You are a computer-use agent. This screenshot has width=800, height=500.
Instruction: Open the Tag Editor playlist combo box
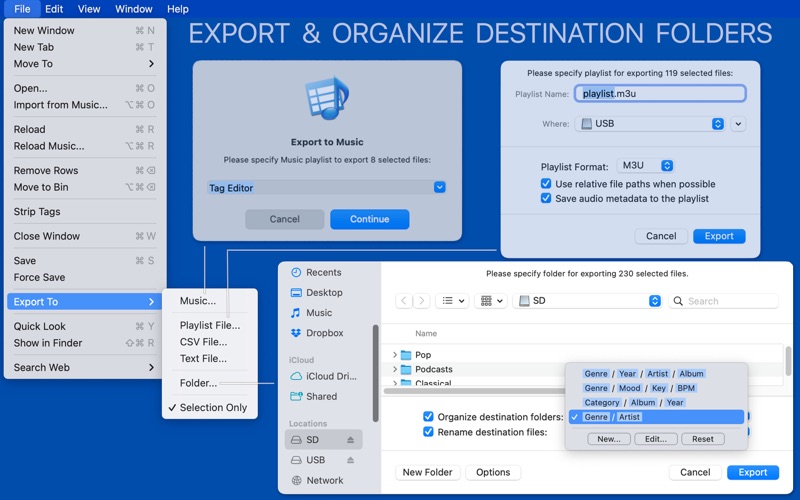tap(439, 188)
